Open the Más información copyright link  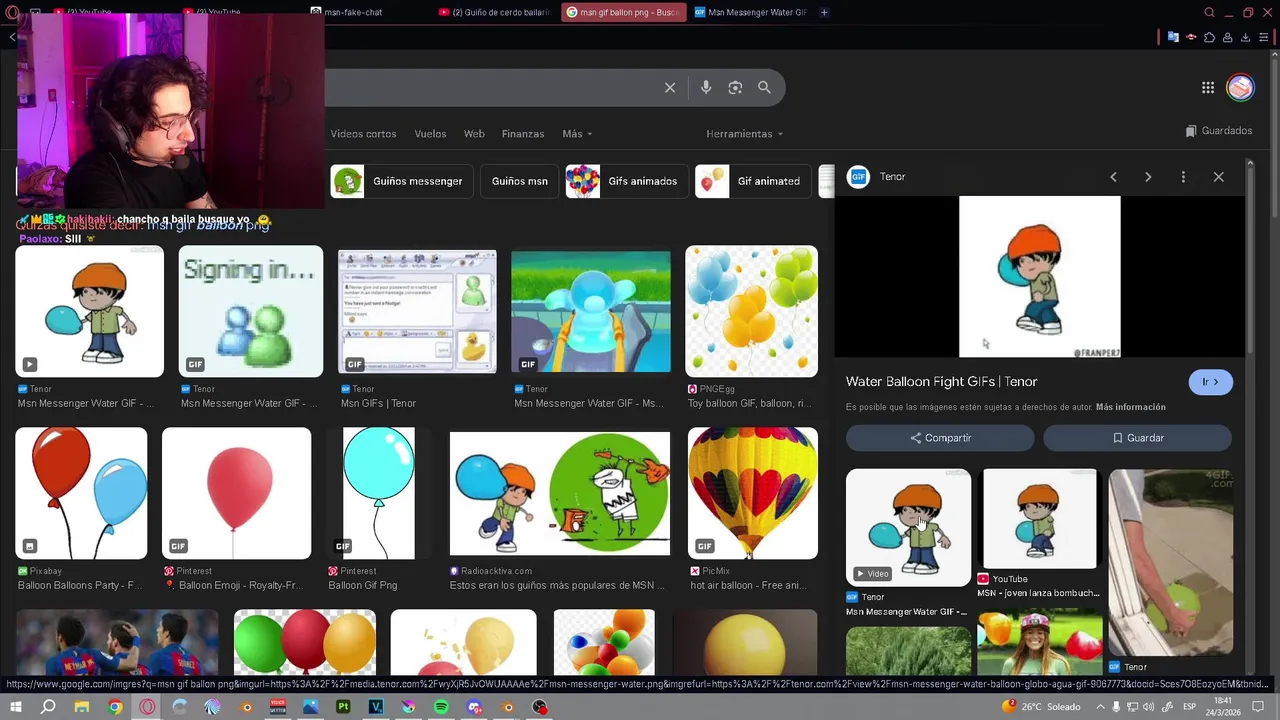1131,407
